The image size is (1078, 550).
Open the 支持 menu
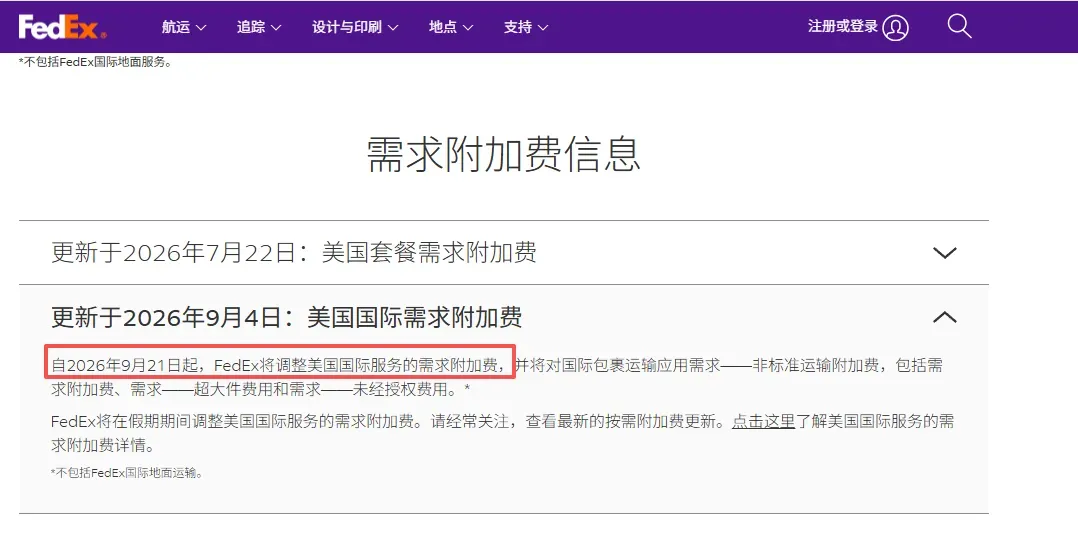[x=526, y=27]
